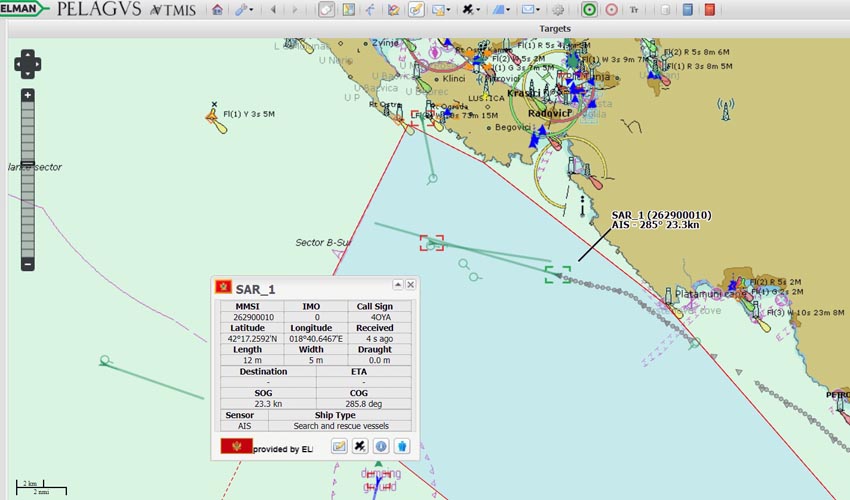Open the wrench tools dropdown
The width and height of the screenshot is (850, 500).
pos(244,10)
